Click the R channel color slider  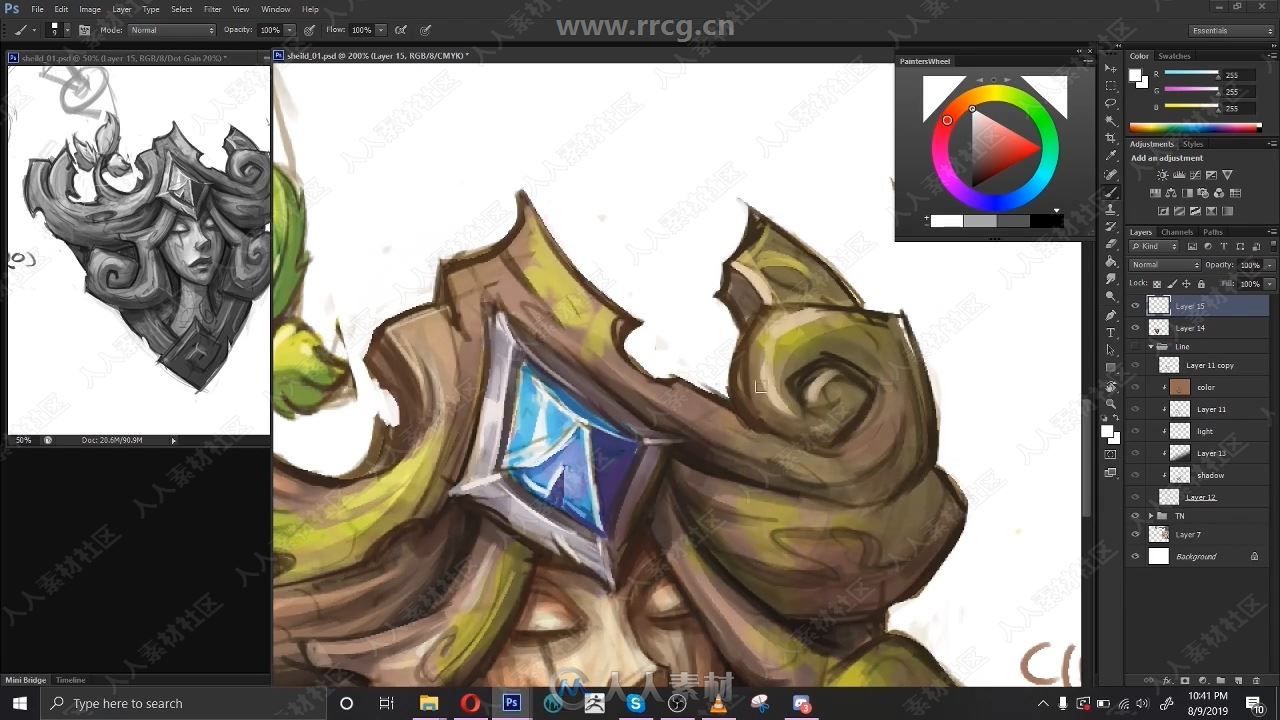1192,74
